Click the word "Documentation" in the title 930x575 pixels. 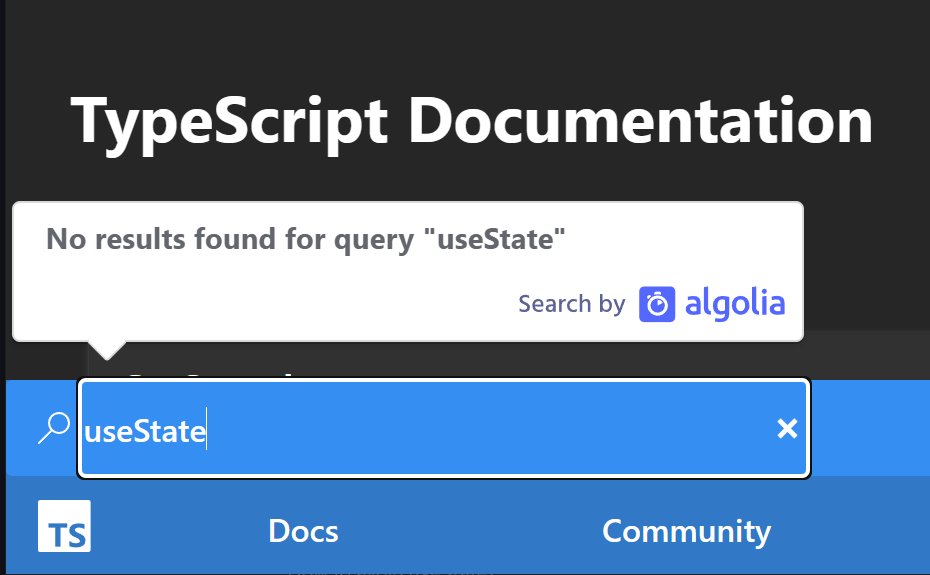640,121
